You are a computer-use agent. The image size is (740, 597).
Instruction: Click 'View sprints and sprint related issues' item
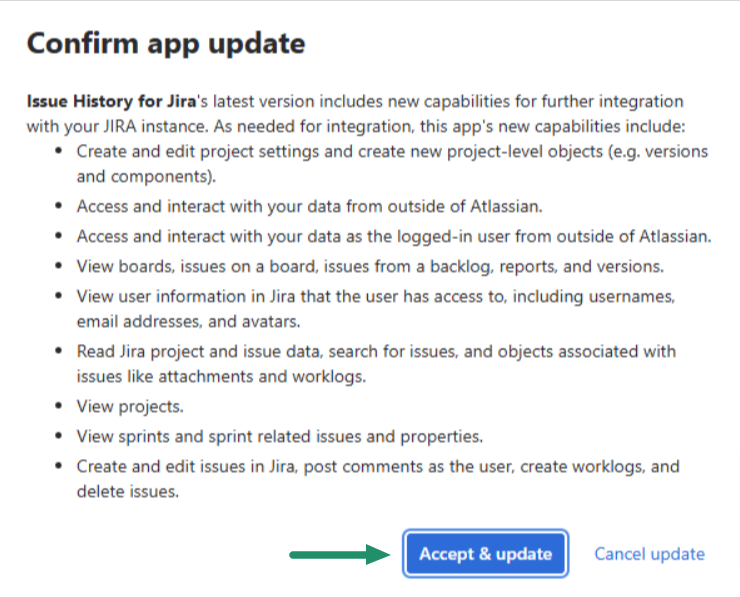click(280, 437)
